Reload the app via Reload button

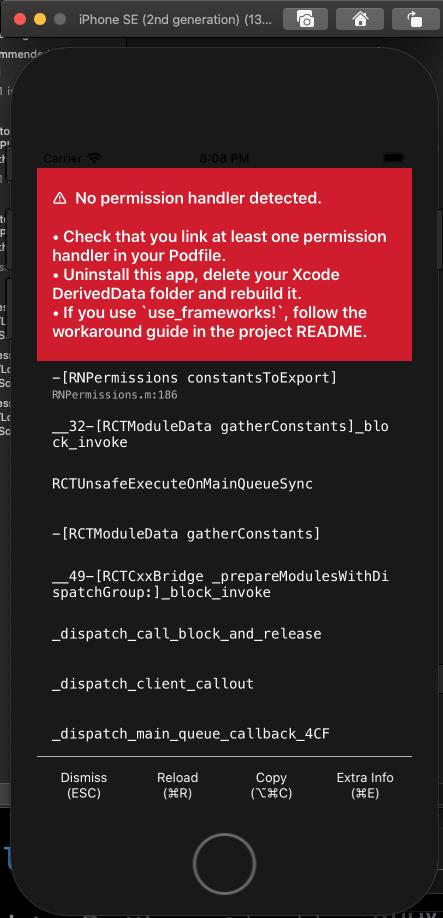coord(177,785)
